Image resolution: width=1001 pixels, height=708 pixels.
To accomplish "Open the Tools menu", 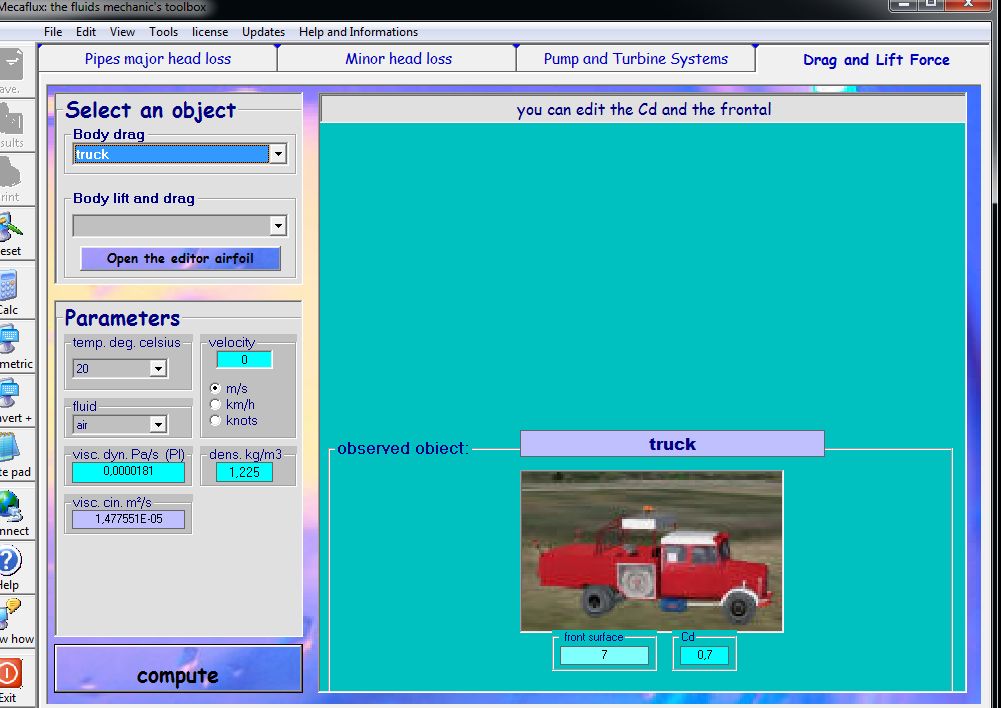I will (163, 32).
